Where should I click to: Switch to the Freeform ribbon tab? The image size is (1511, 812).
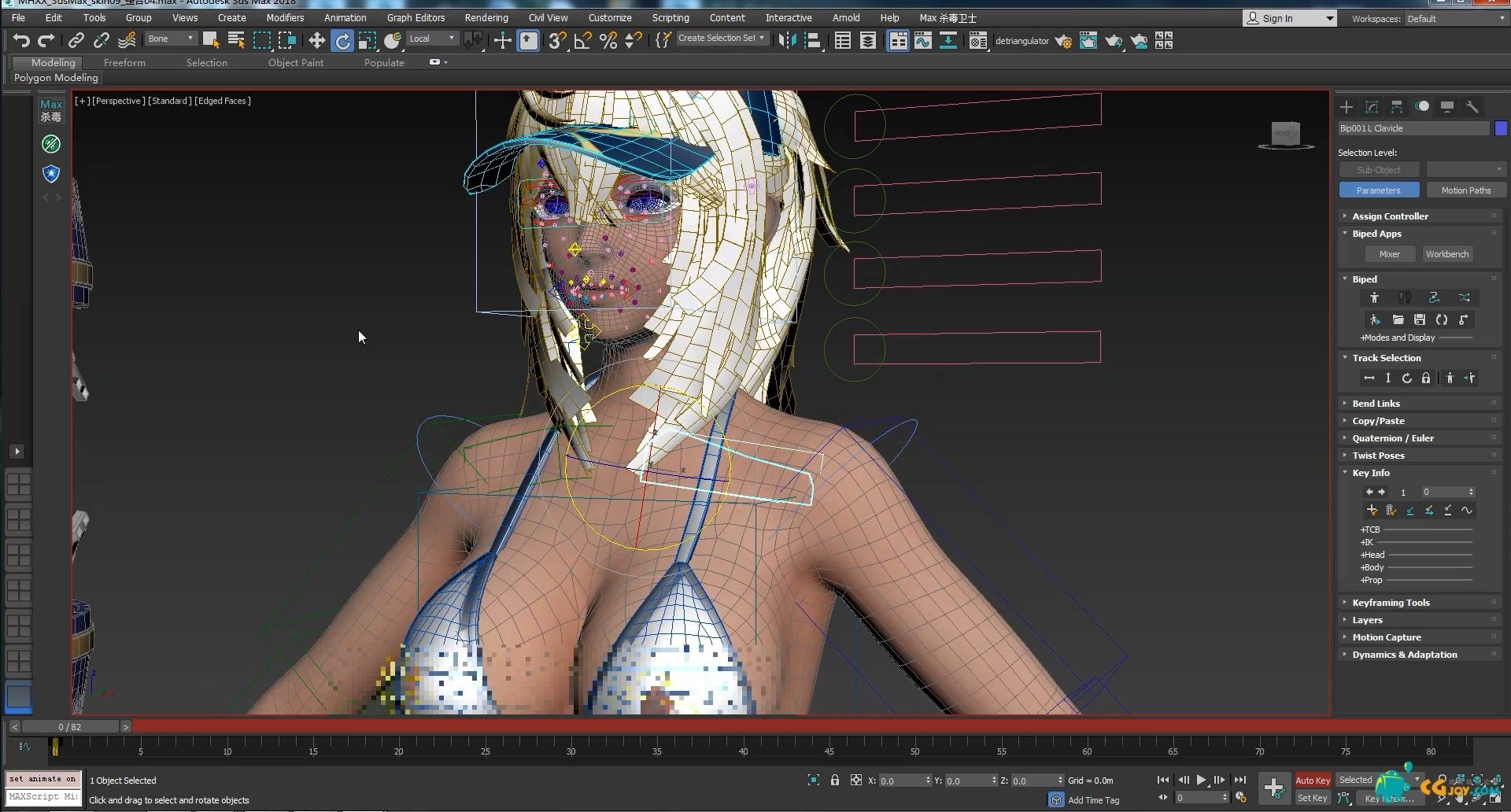(124, 62)
